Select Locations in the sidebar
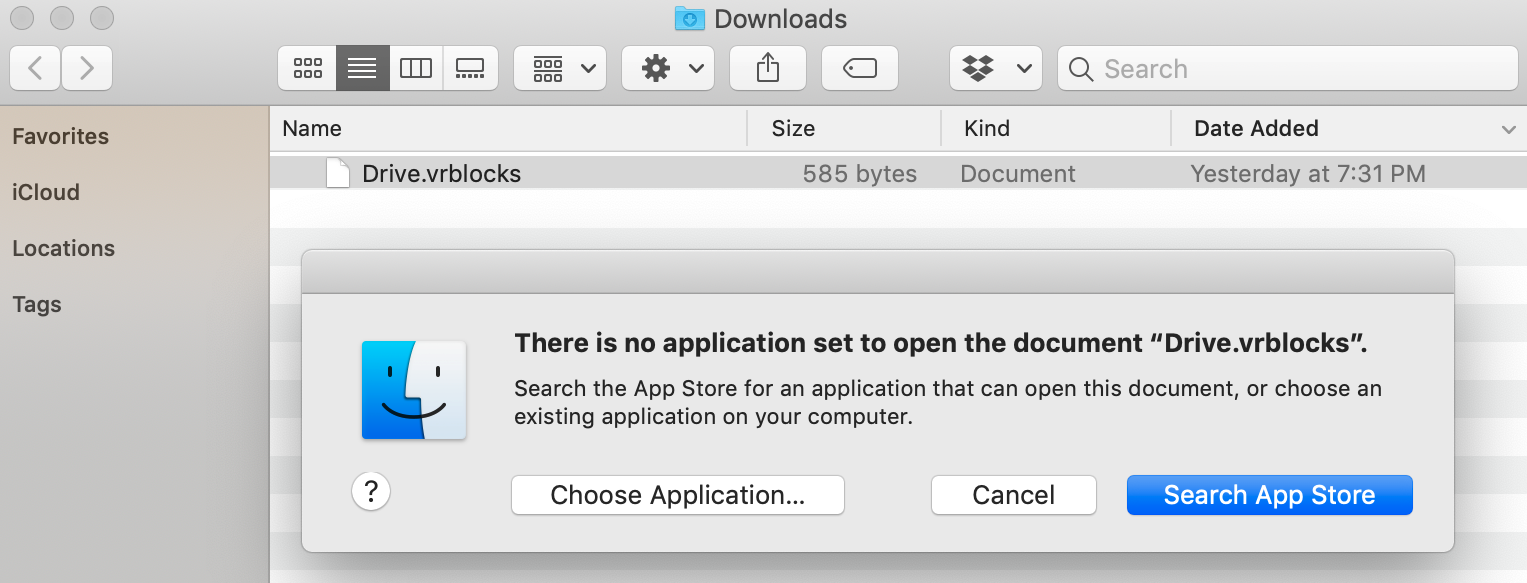 tap(63, 248)
